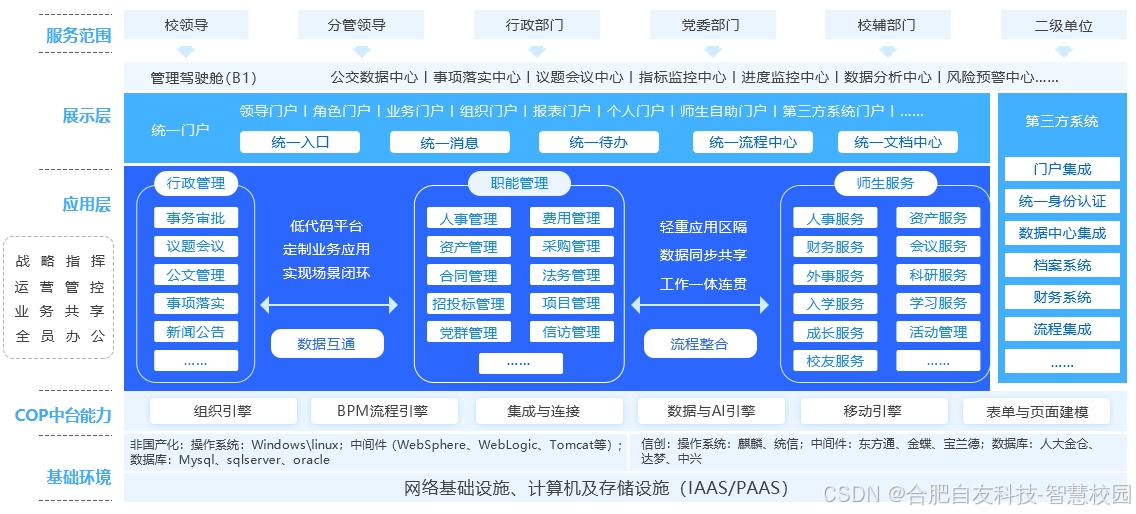This screenshot has width=1136, height=514.
Task: Select 领导门户 in the portal list
Action: click(268, 111)
